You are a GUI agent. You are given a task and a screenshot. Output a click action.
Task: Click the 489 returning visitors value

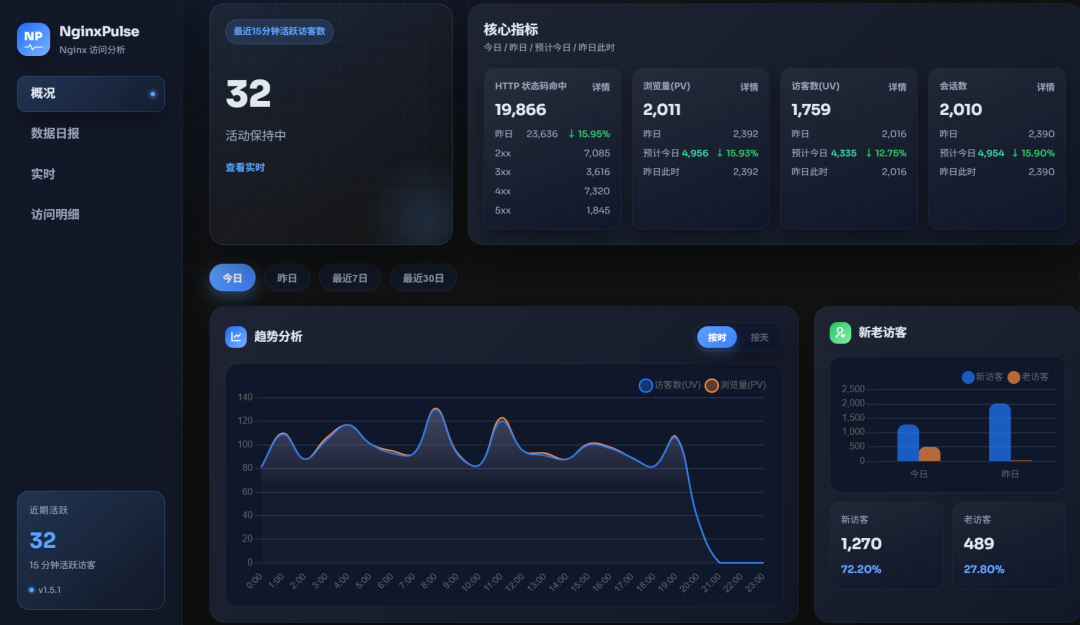[978, 544]
